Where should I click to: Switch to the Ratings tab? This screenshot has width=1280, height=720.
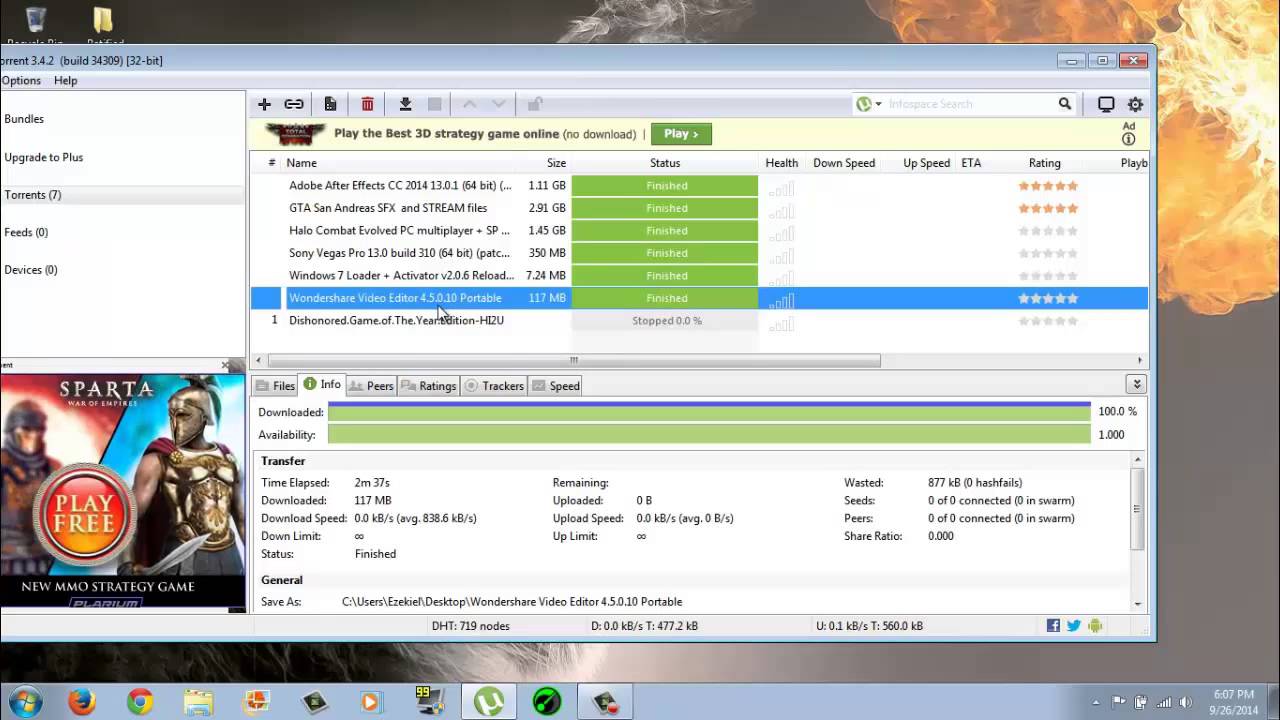point(428,386)
